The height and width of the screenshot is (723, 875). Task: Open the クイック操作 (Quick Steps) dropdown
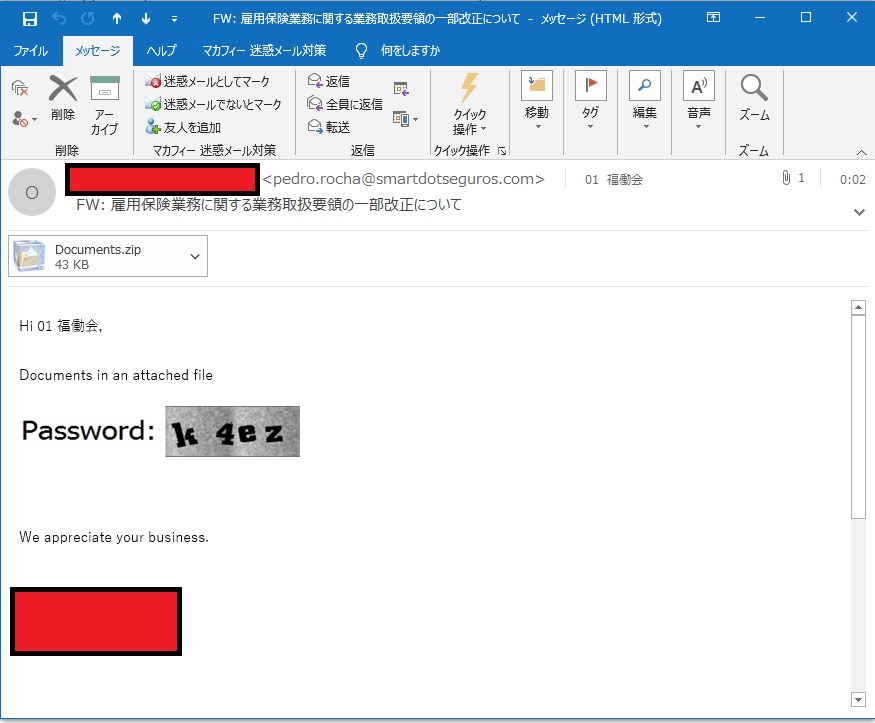469,104
